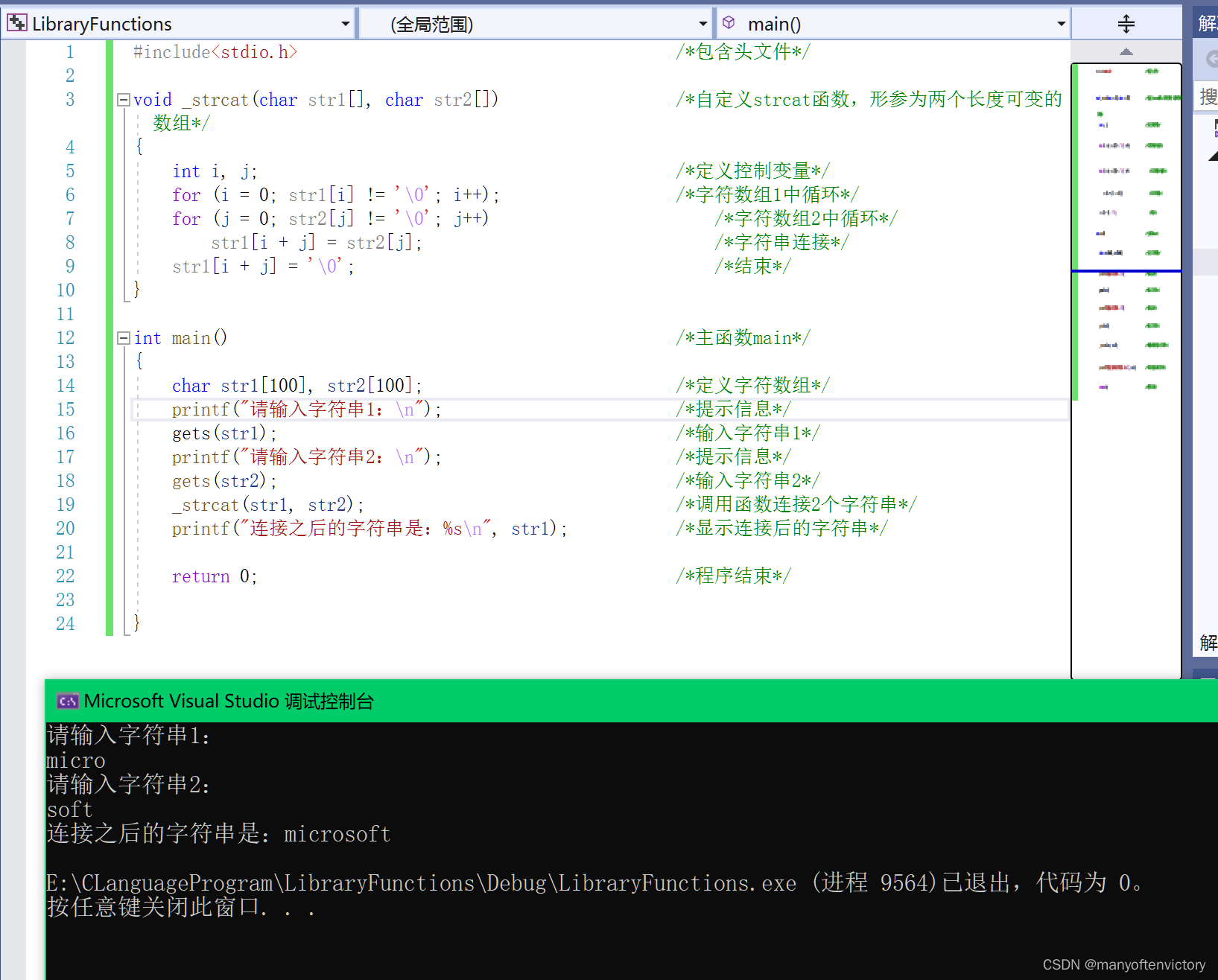Click line number 12 in the gutter
The width and height of the screenshot is (1218, 980).
tap(66, 338)
